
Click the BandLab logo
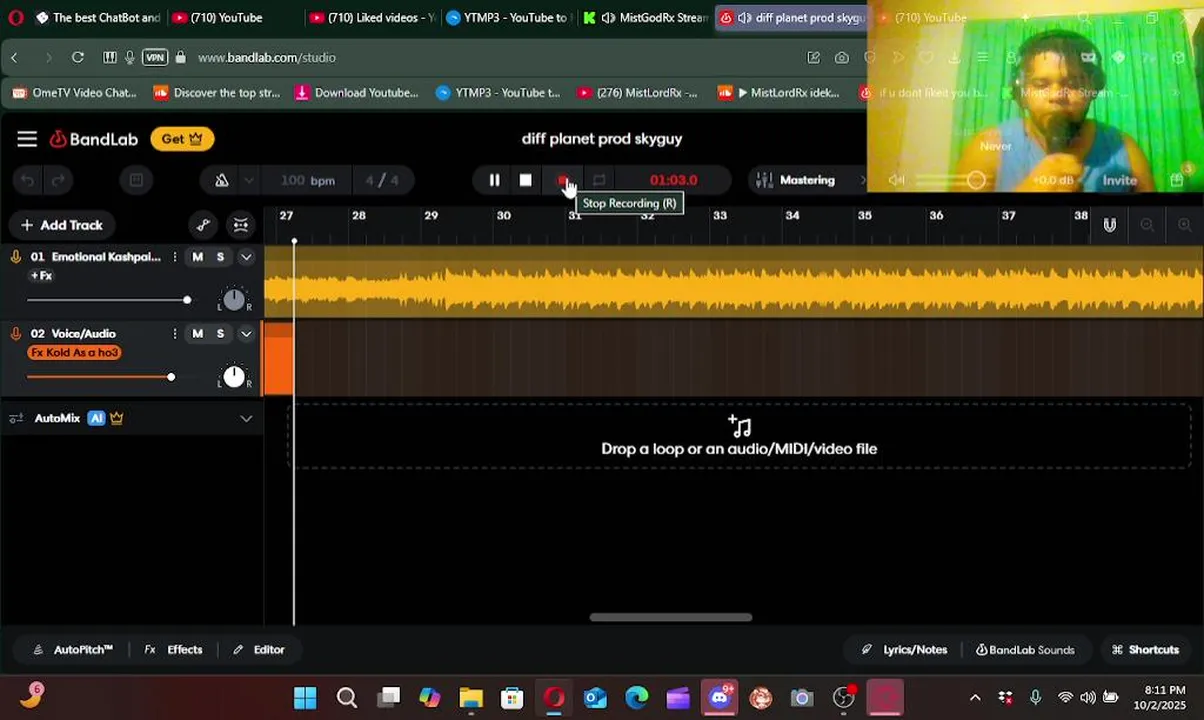(94, 139)
